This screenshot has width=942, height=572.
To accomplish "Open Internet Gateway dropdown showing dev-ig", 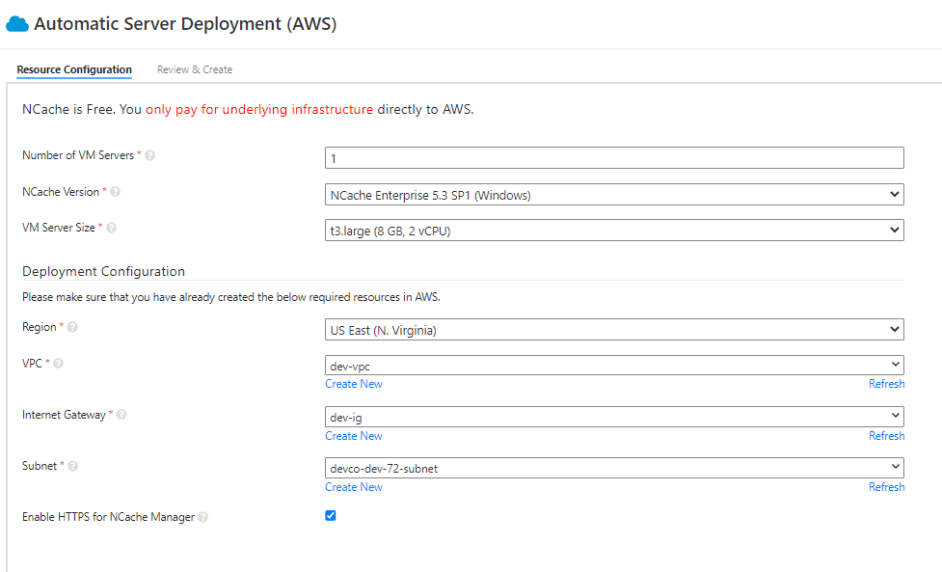I will pyautogui.click(x=614, y=416).
